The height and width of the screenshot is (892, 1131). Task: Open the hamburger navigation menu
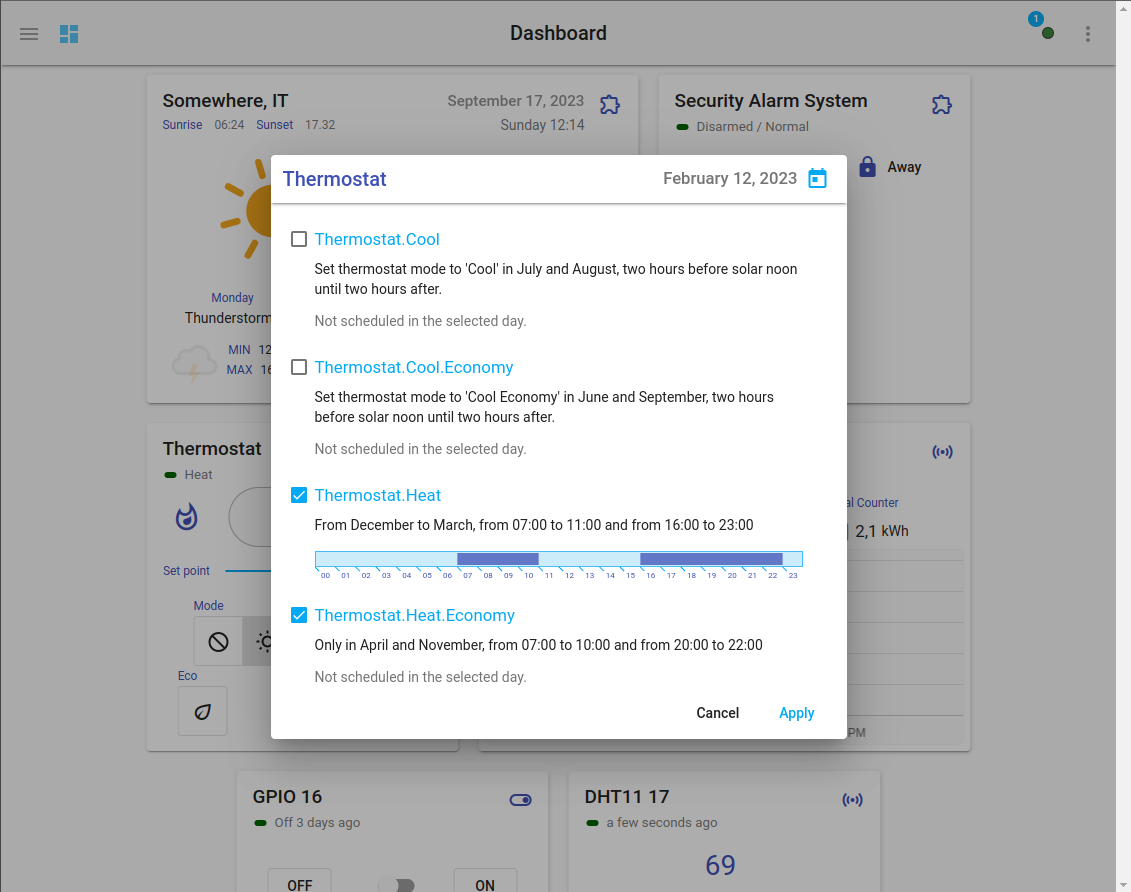point(29,34)
